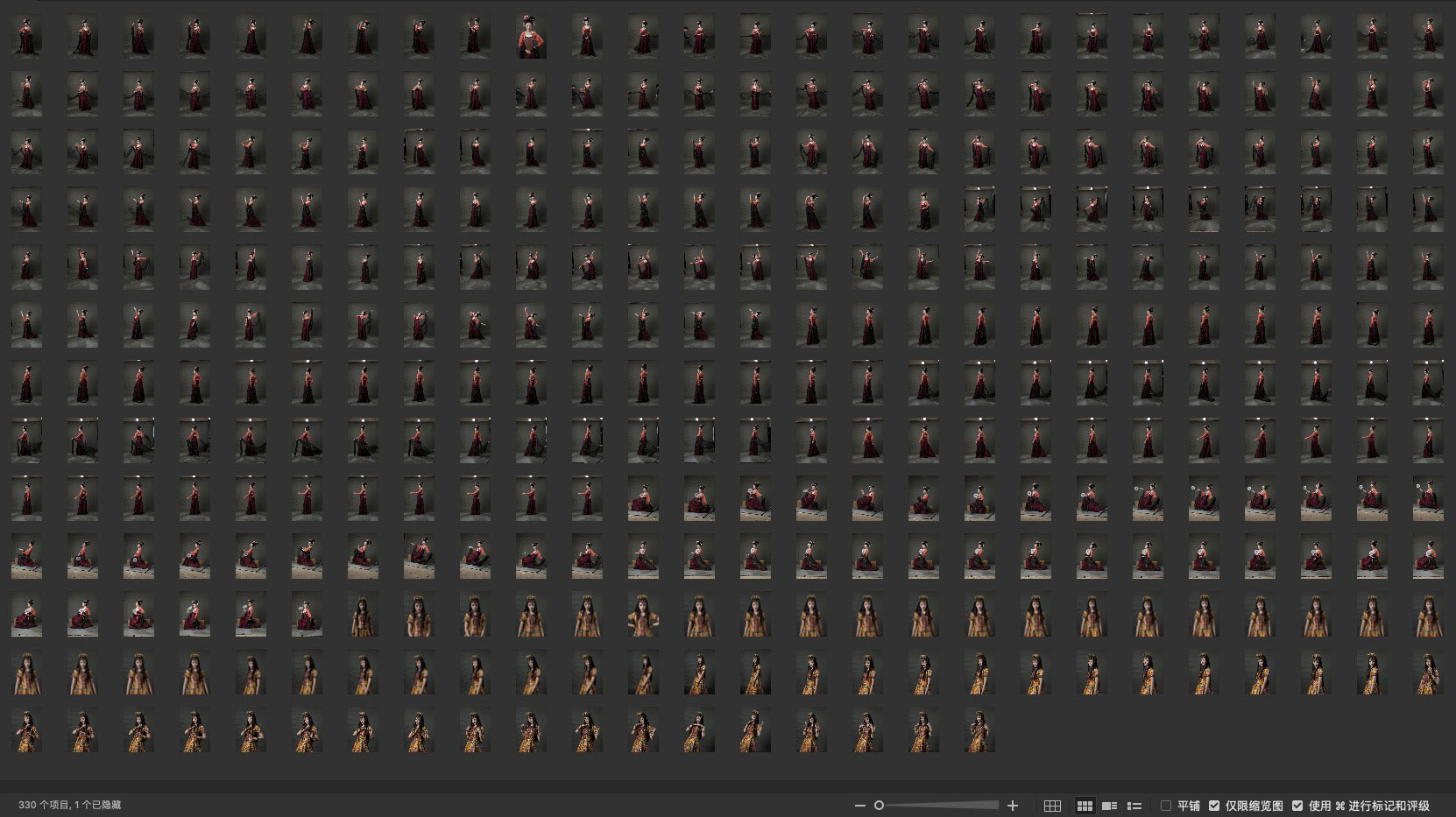Uncheck the 使用 ⌘ 进行标记和评级 checkbox
This screenshot has width=1456, height=817.
[x=1297, y=806]
